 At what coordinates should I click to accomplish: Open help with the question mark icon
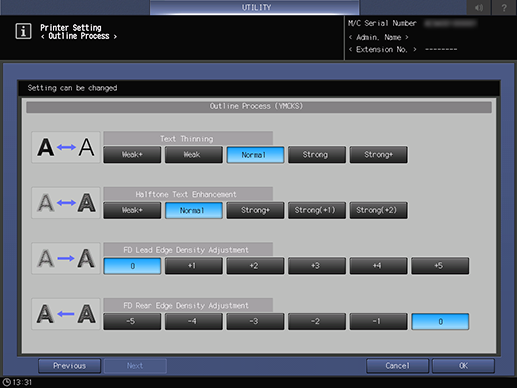[x=504, y=7]
